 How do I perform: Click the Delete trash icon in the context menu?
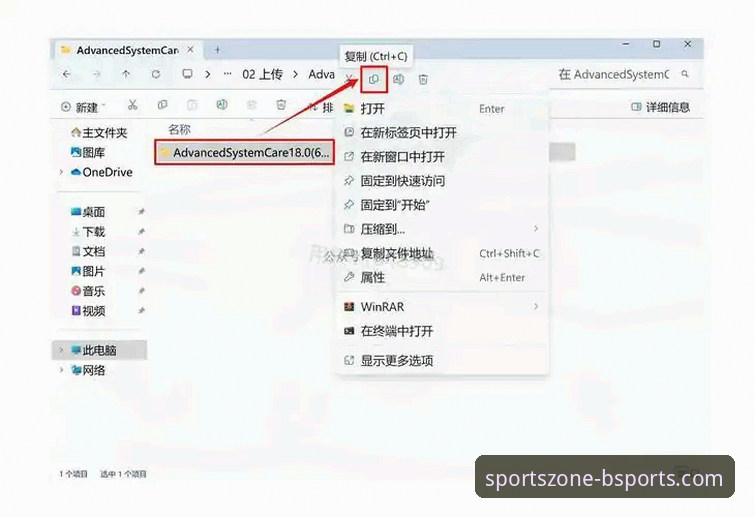click(x=423, y=79)
